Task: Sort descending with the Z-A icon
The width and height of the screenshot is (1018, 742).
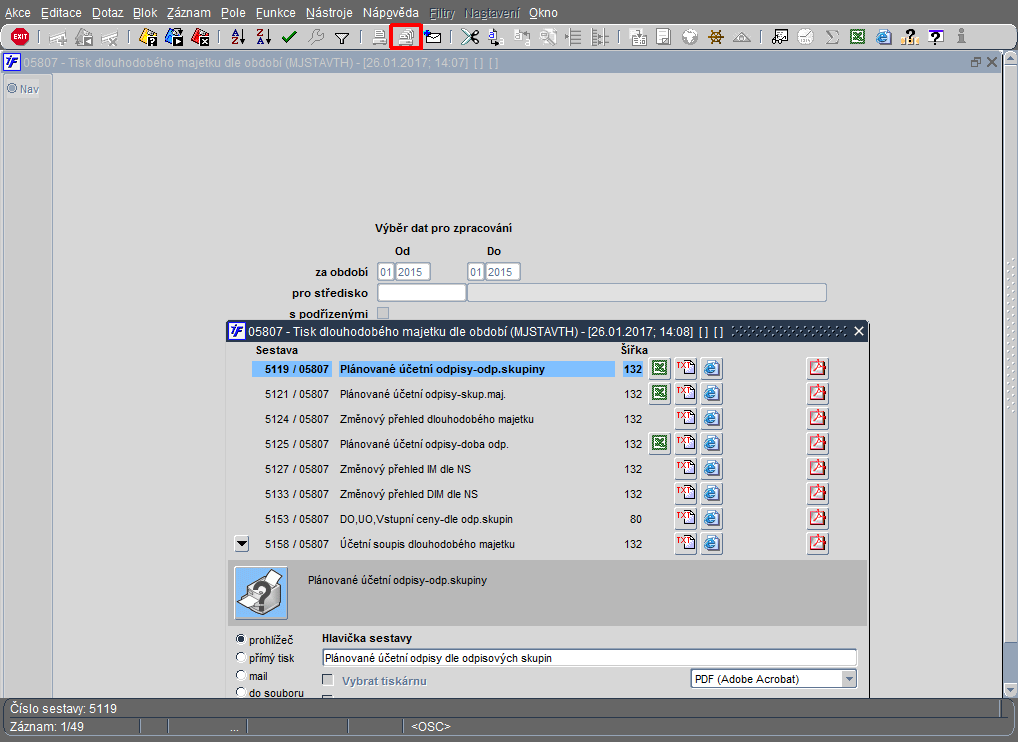Action: [264, 37]
